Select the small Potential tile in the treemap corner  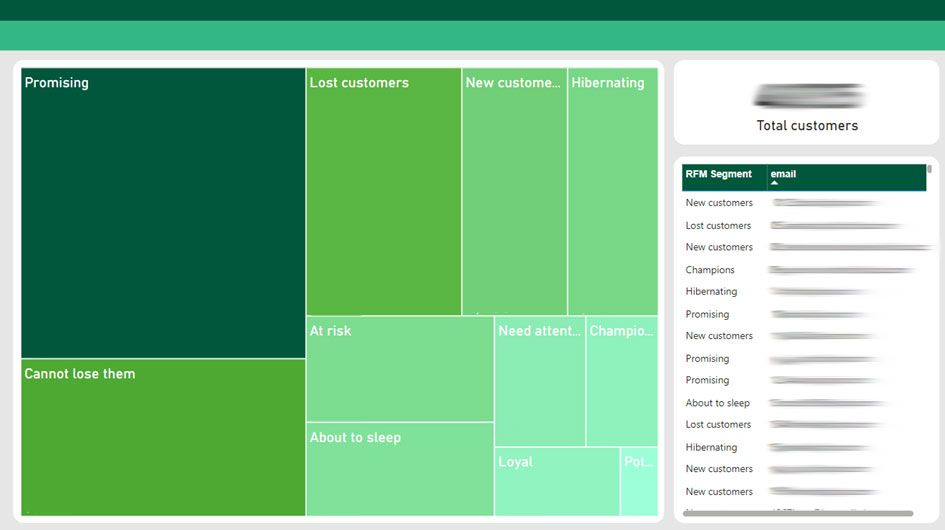tap(638, 482)
